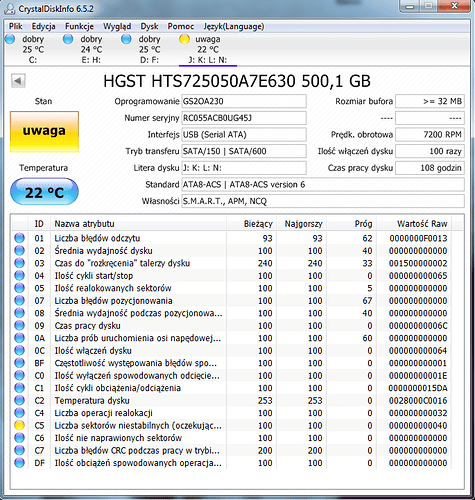Click raw value 0000000015DA

[418, 388]
